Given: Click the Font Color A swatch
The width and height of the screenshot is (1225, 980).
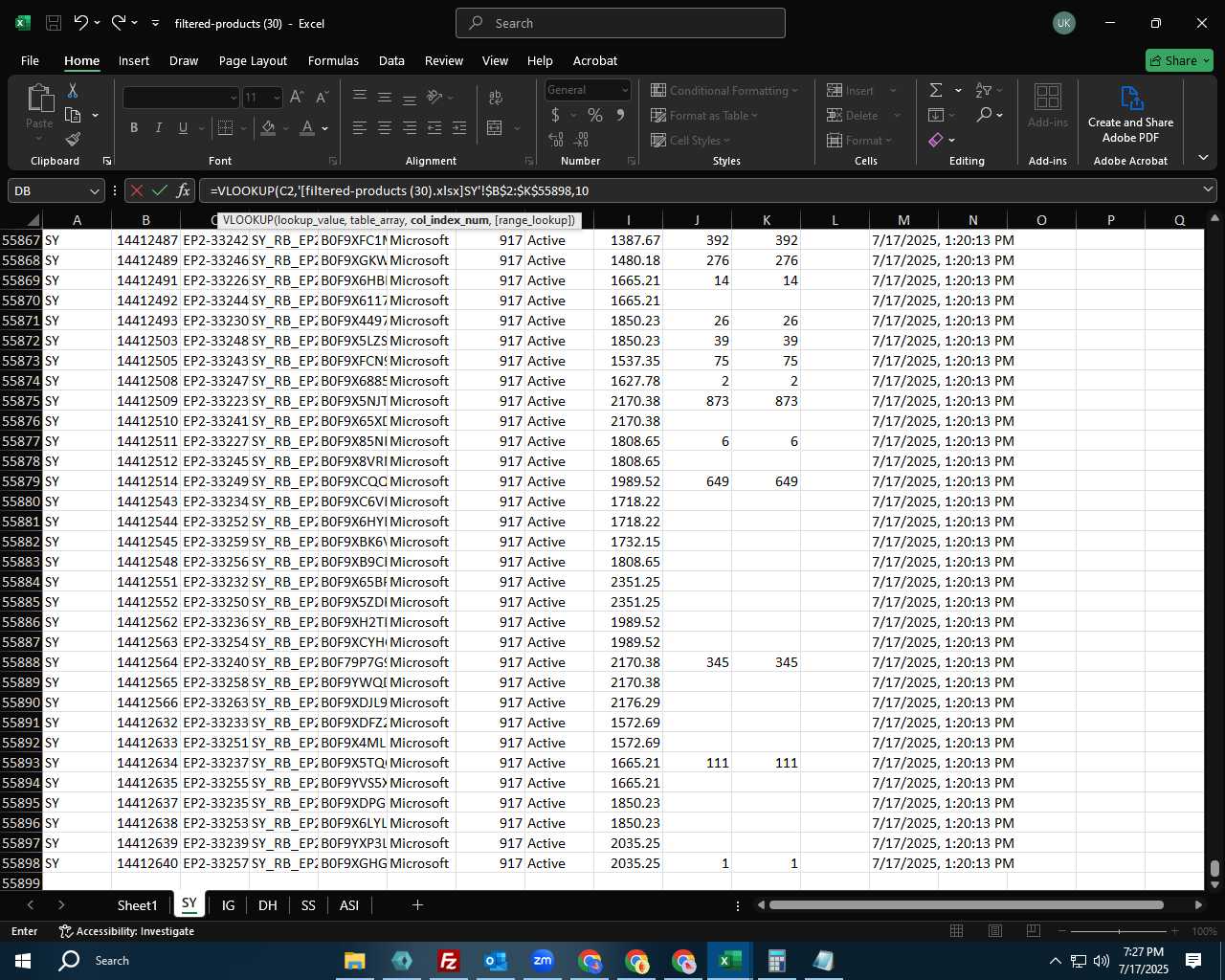Looking at the screenshot, I should pyautogui.click(x=307, y=128).
